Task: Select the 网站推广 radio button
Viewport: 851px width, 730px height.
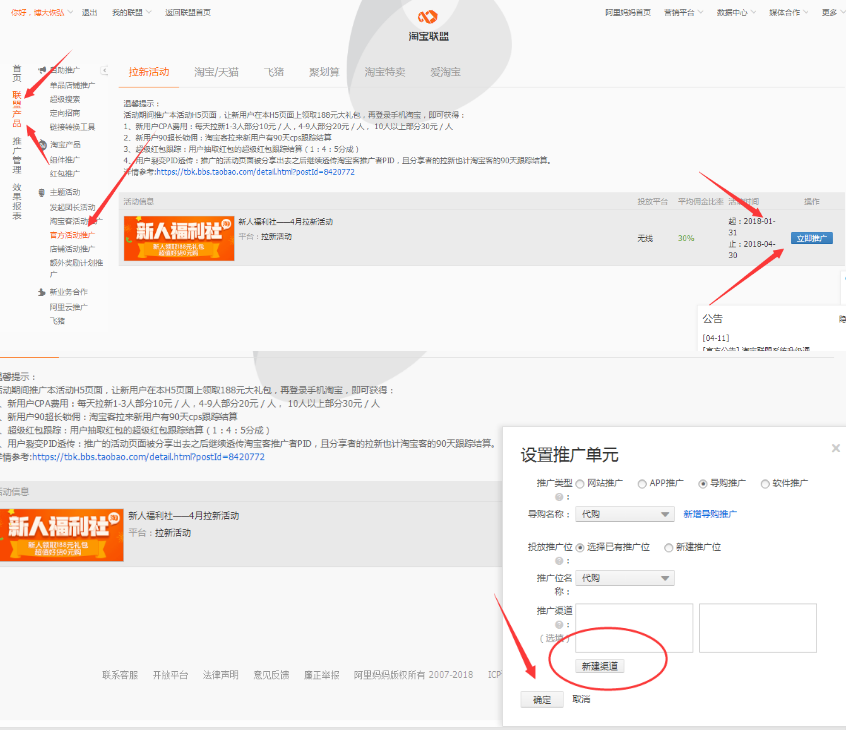Action: pos(580,484)
